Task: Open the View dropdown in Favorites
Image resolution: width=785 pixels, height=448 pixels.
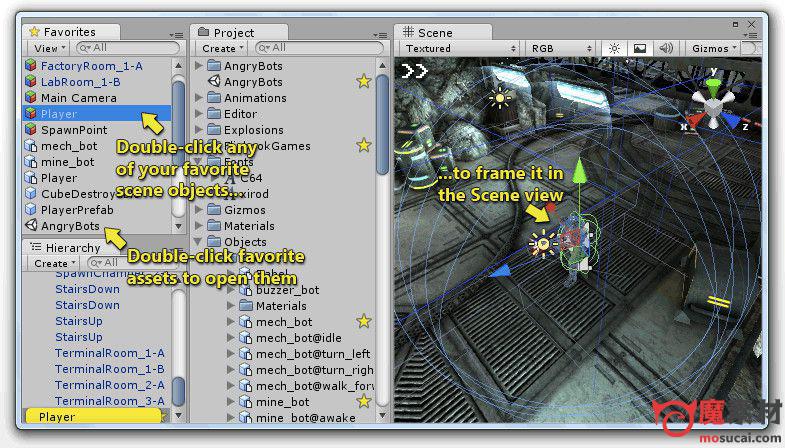Action: tap(49, 49)
